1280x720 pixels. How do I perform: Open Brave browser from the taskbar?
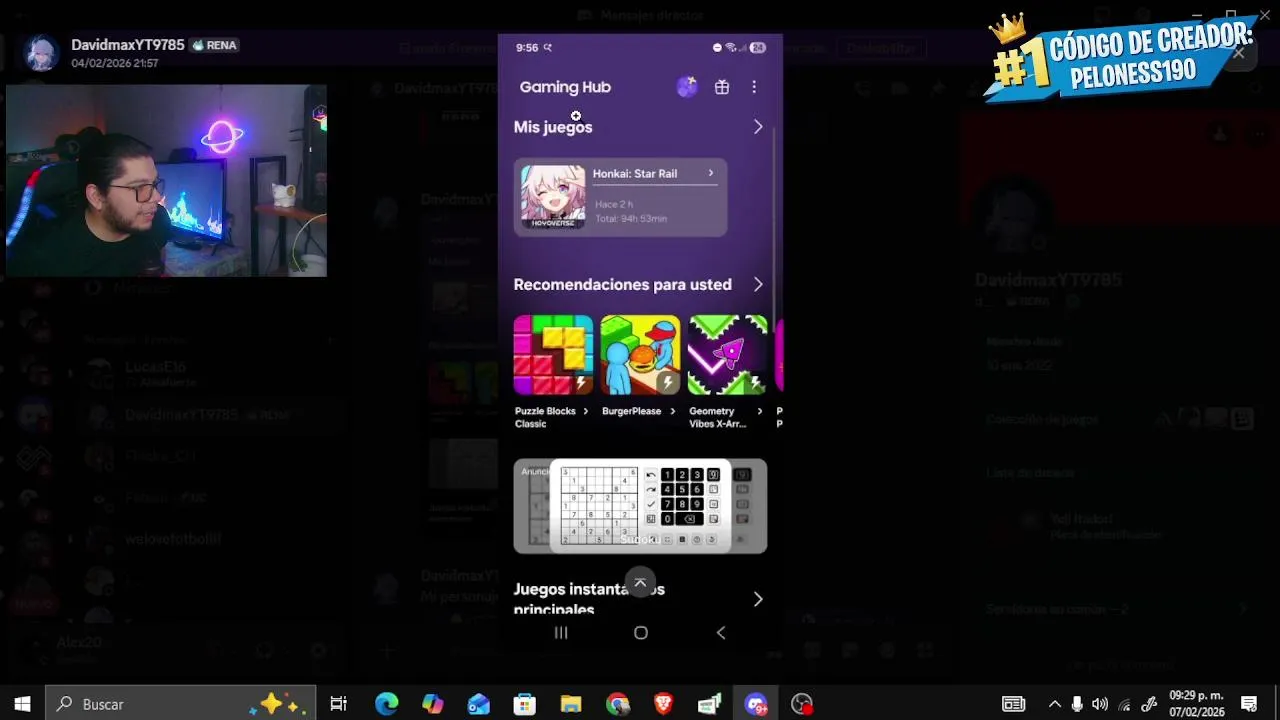[664, 704]
